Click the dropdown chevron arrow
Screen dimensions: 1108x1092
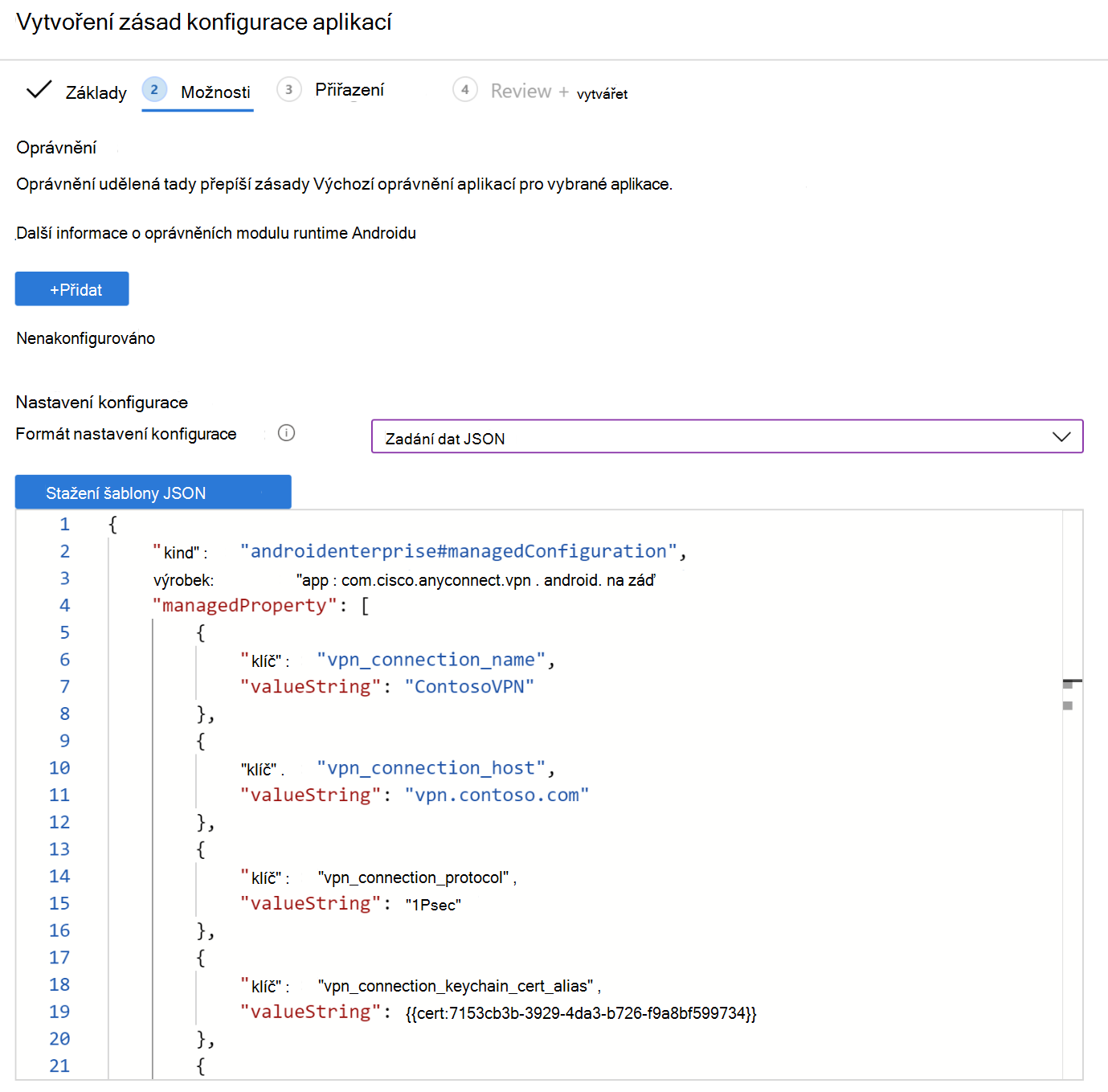(x=1061, y=437)
